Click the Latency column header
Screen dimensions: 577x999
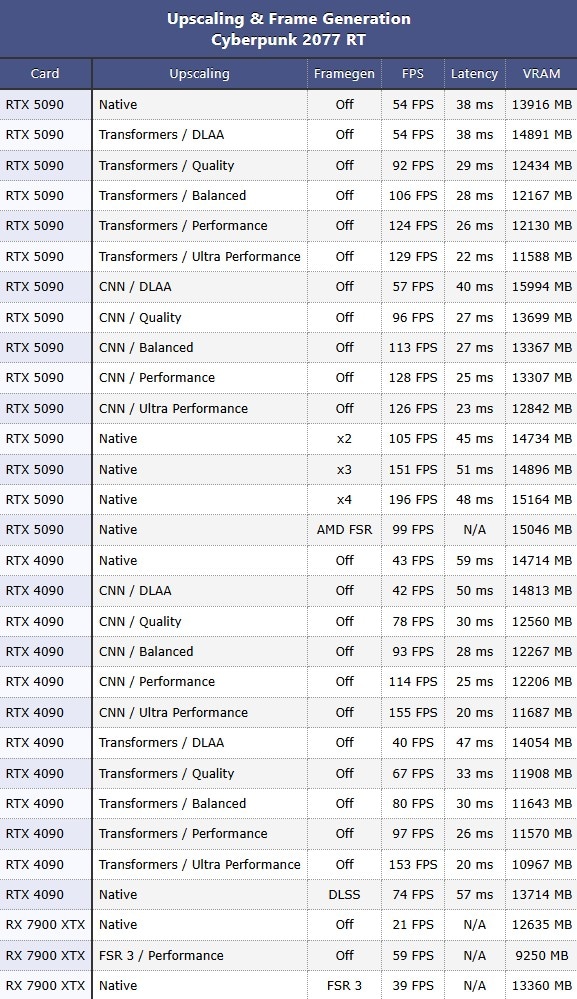[474, 74]
